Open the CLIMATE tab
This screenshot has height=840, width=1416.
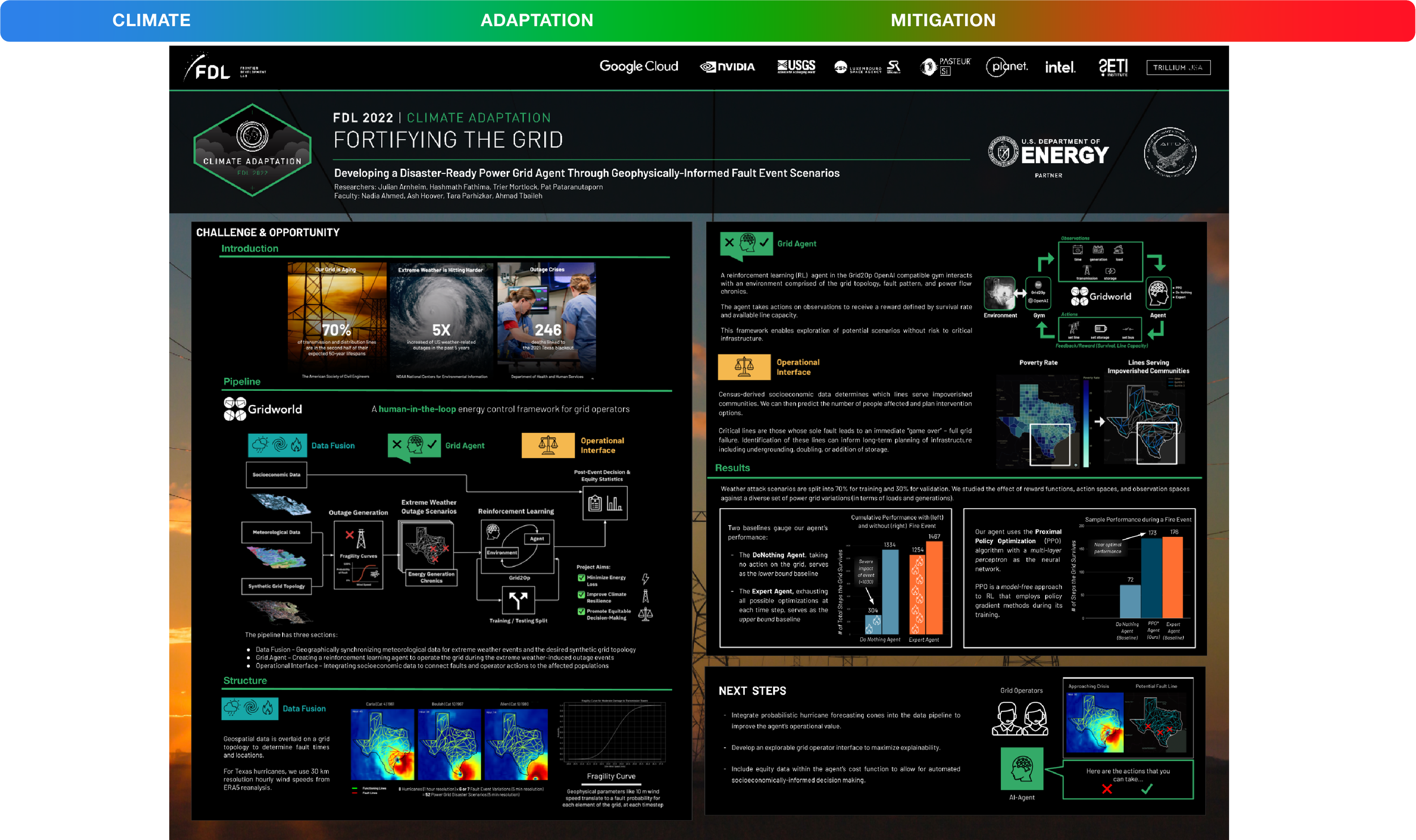(151, 20)
